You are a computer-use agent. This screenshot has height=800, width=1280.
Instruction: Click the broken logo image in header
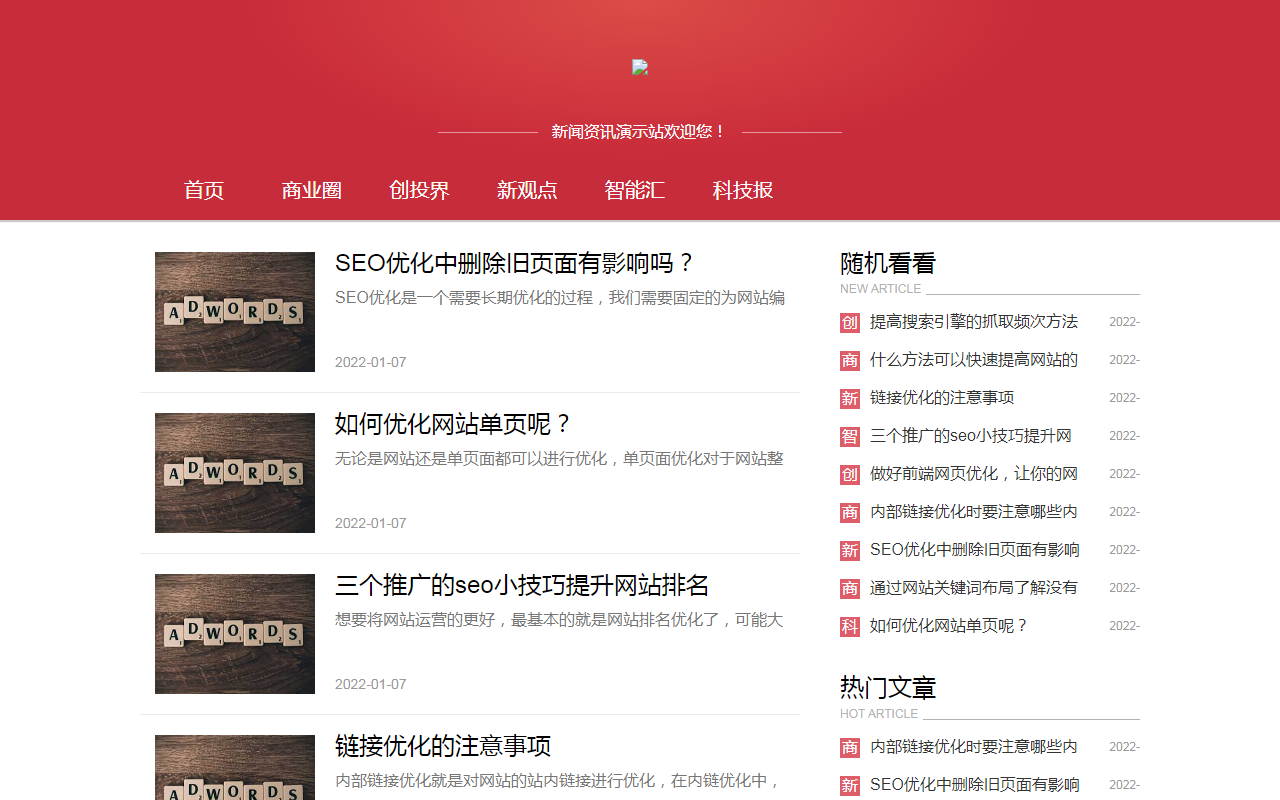coord(640,67)
